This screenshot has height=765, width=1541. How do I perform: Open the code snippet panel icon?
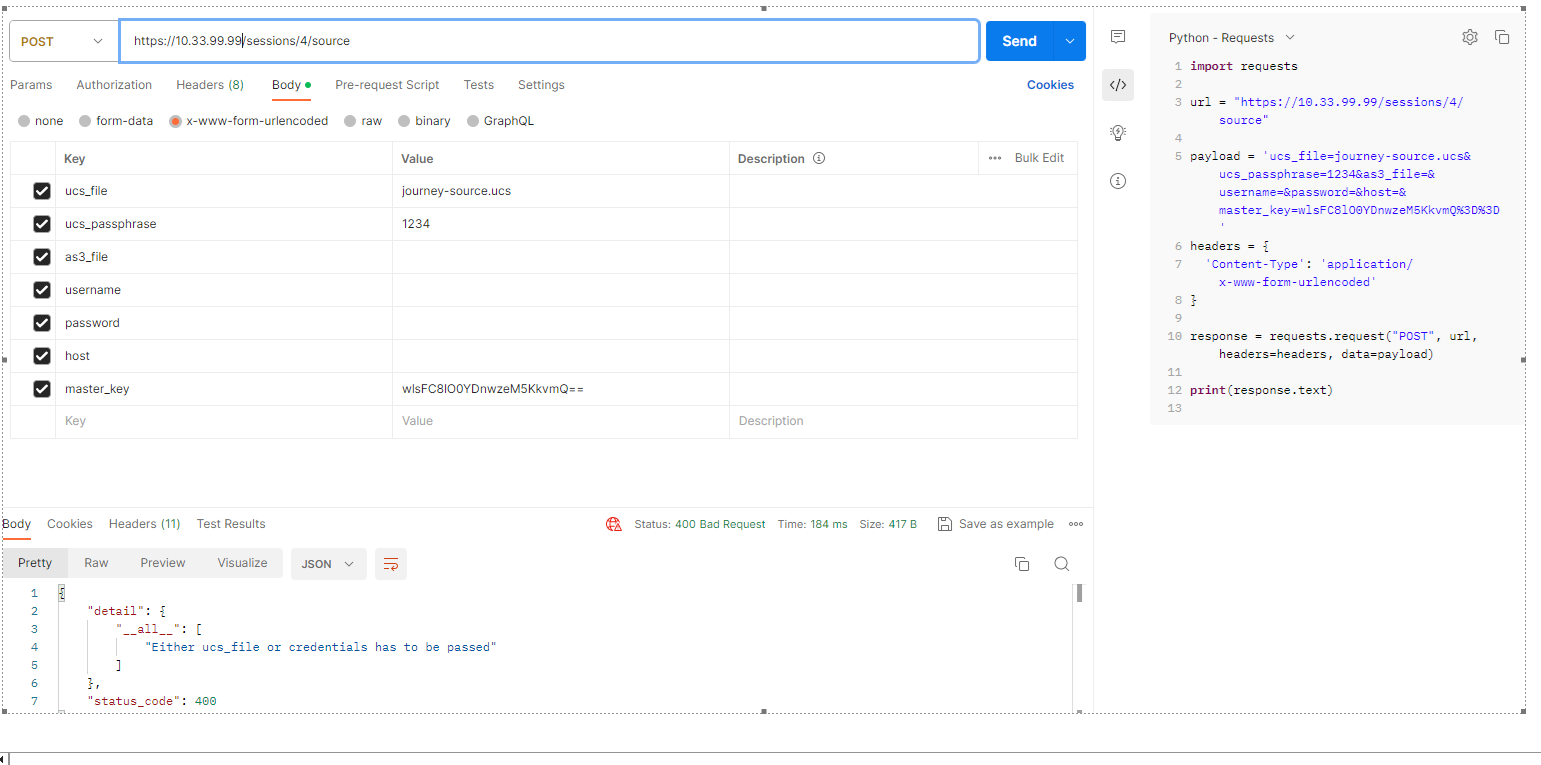[x=1118, y=85]
